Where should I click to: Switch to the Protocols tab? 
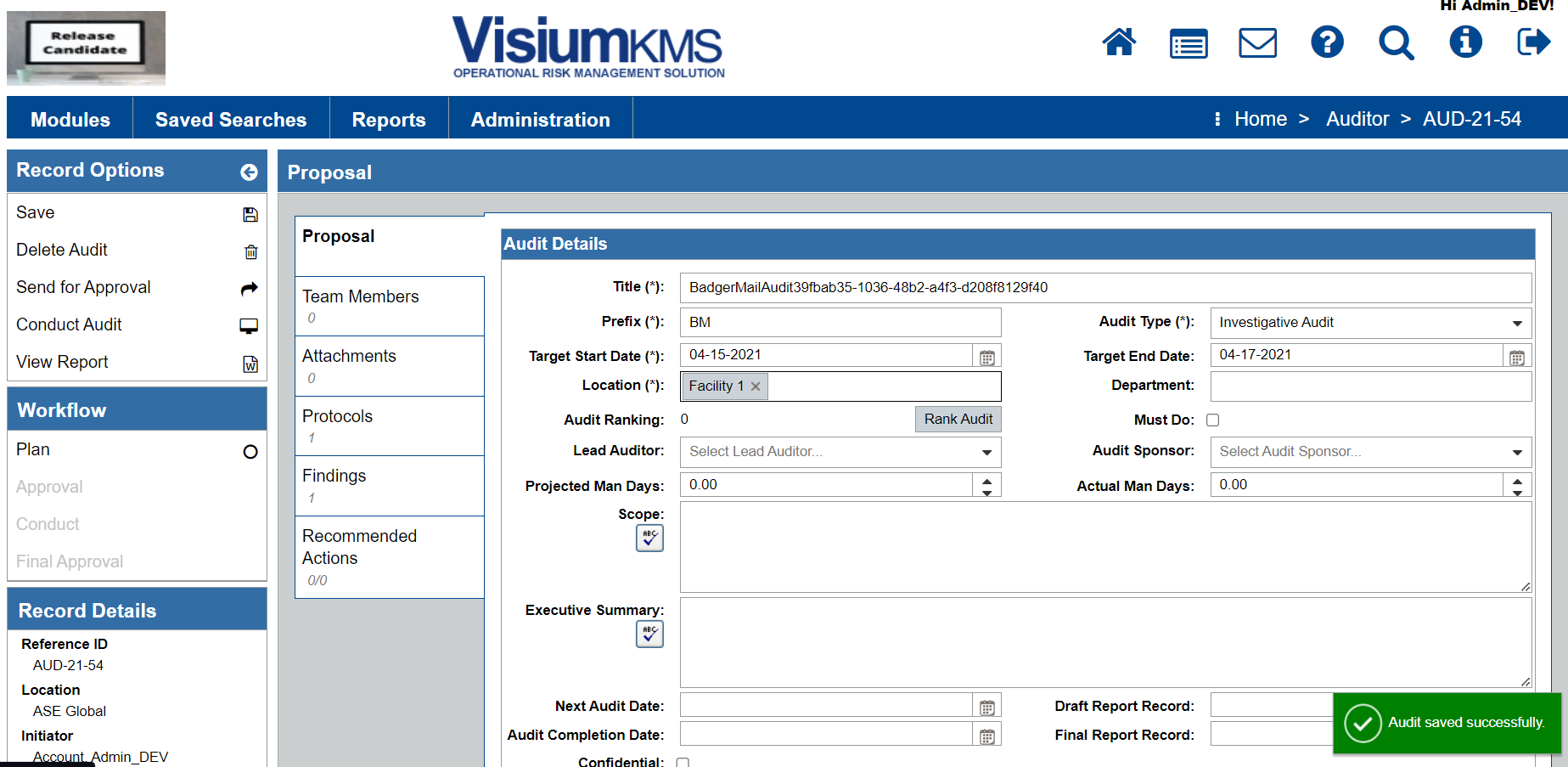(390, 426)
